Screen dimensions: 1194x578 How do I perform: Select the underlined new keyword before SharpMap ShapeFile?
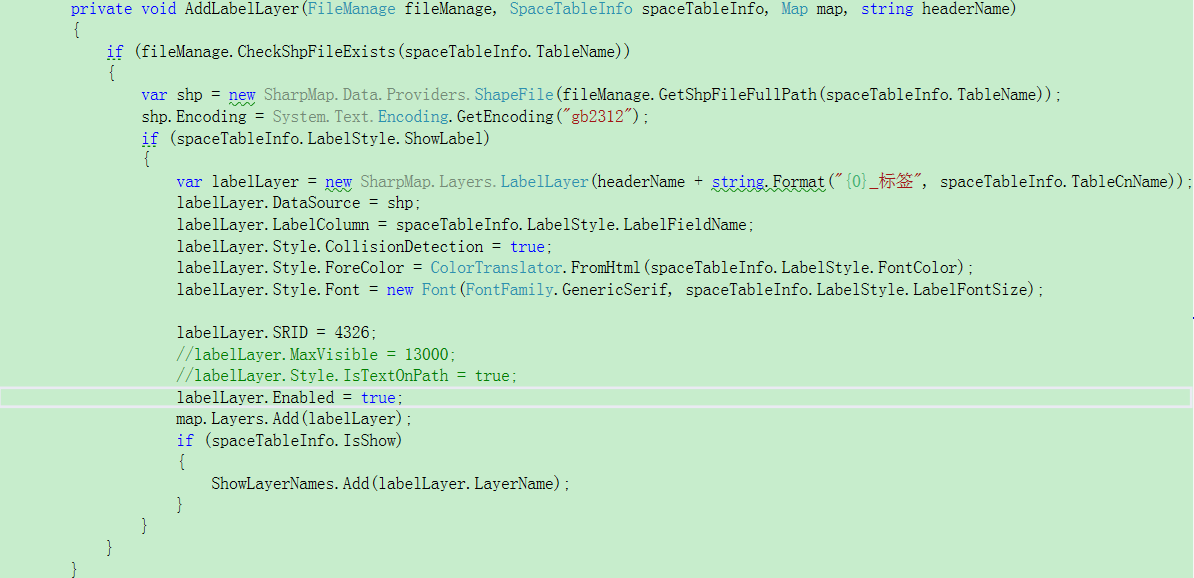tap(240, 94)
